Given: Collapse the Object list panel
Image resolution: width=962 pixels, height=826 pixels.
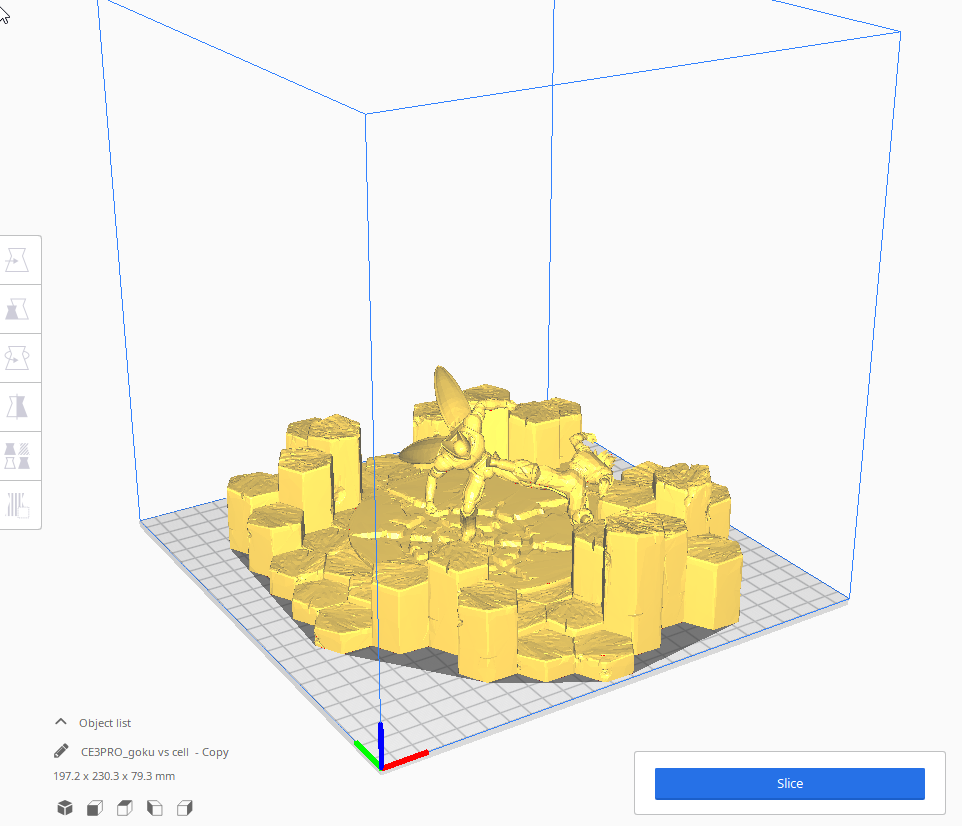Looking at the screenshot, I should click(60, 722).
